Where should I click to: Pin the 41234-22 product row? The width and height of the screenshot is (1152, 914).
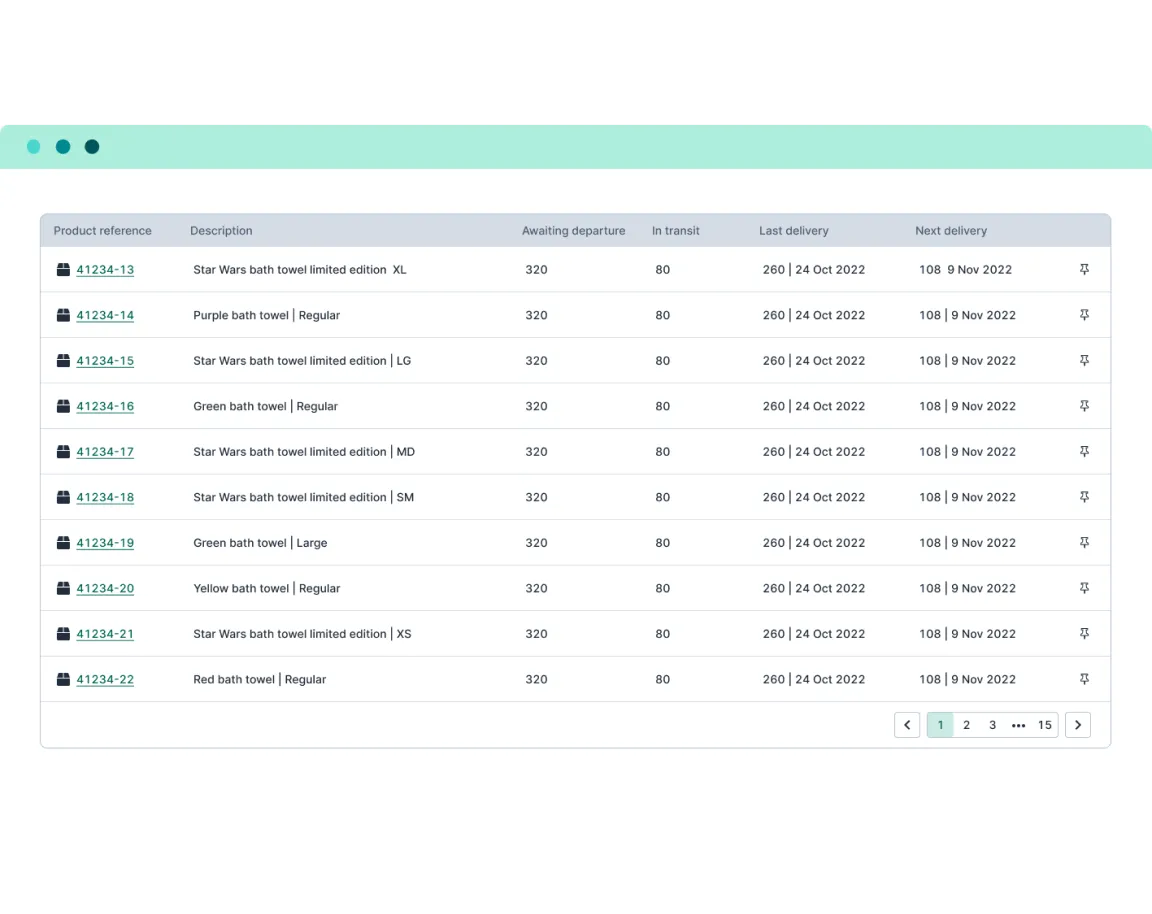1084,680
